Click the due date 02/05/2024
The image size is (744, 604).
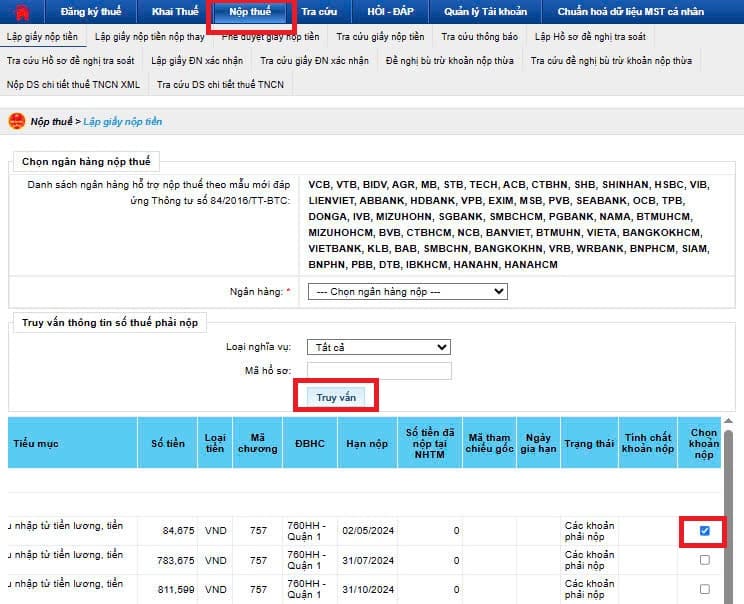[368, 530]
